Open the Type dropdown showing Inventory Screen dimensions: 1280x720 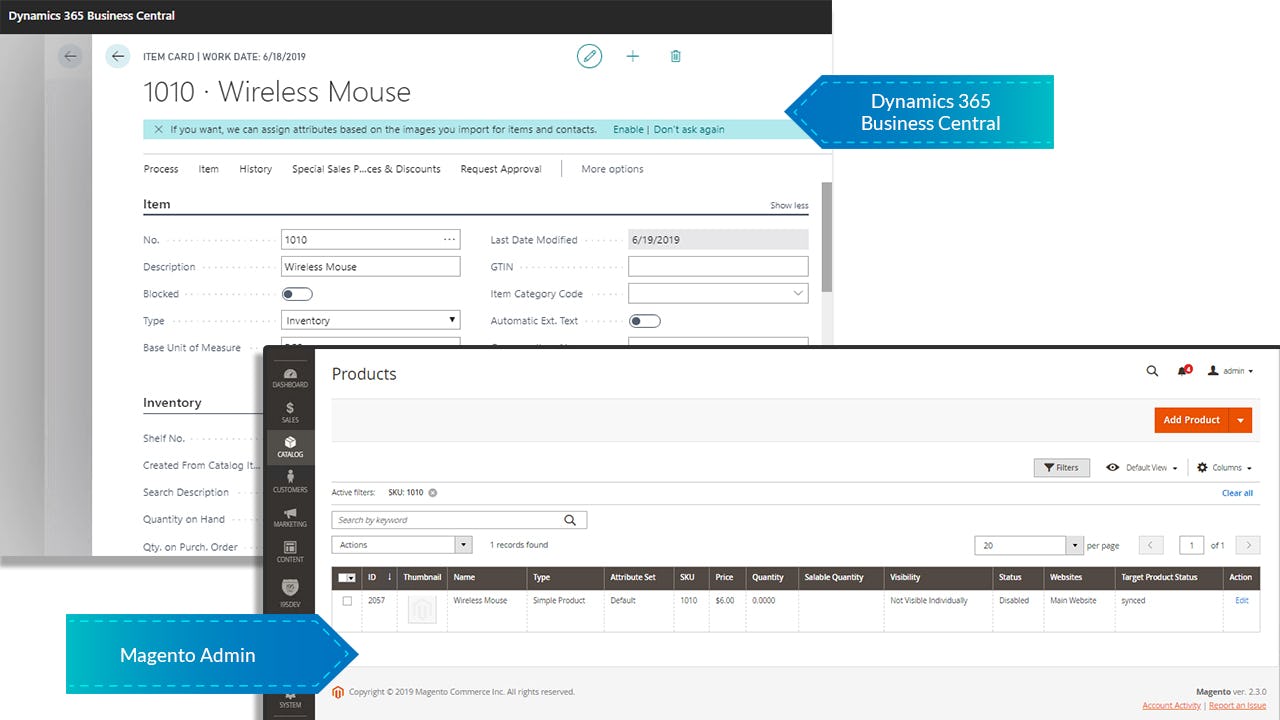tap(450, 320)
